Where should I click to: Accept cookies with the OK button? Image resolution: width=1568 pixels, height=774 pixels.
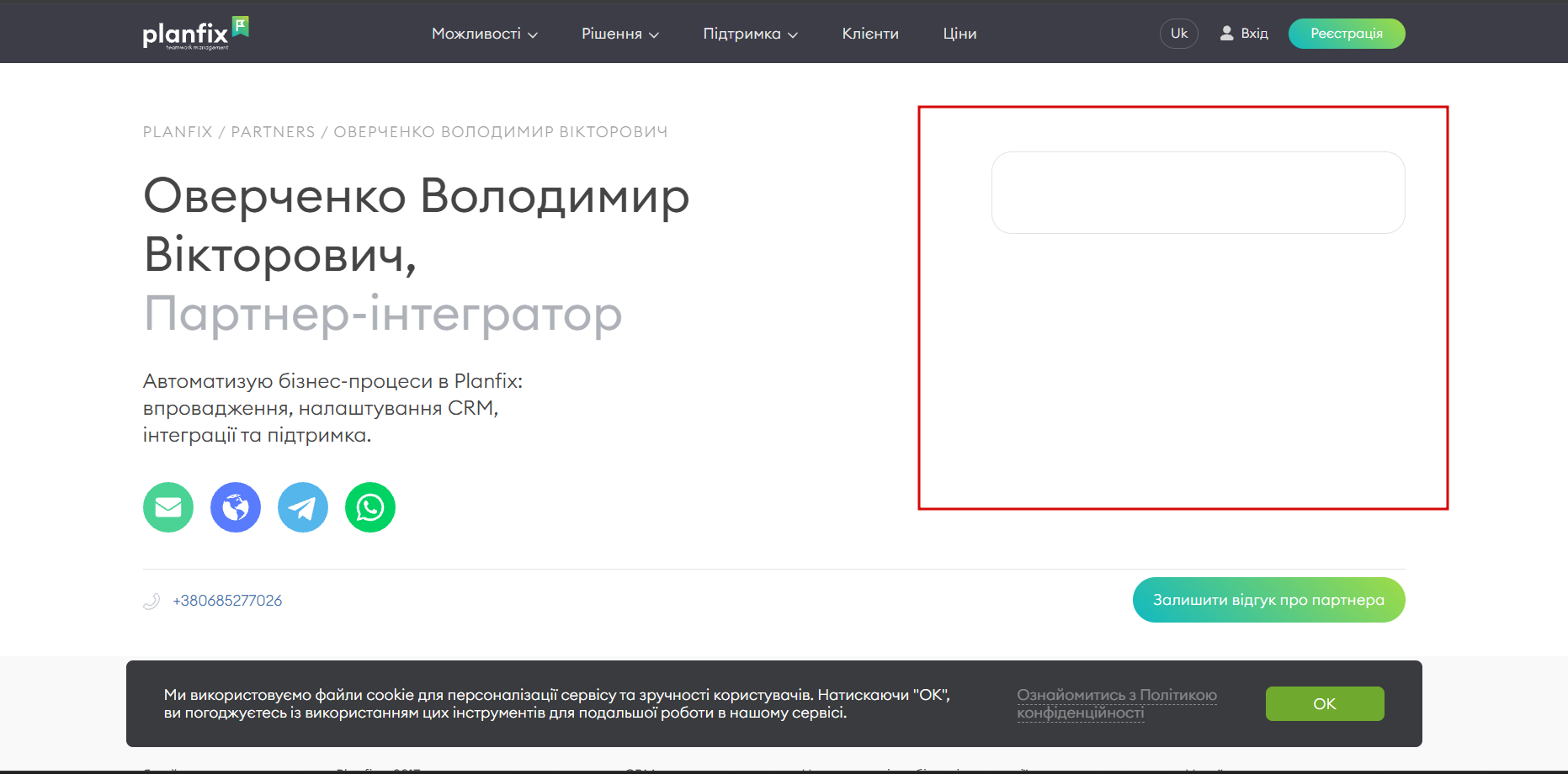pos(1325,703)
